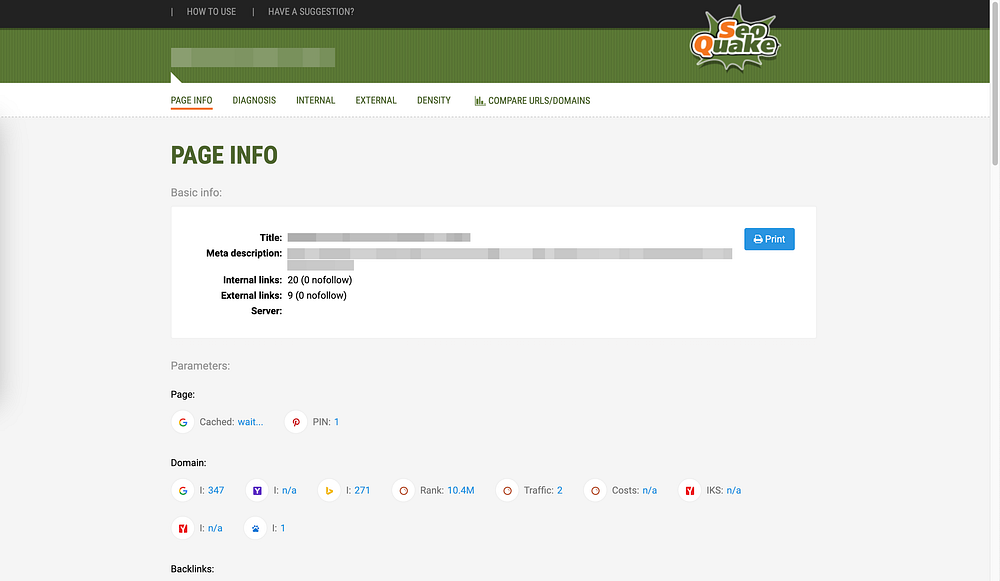Click the Semrush icon next to Costs

tap(595, 490)
